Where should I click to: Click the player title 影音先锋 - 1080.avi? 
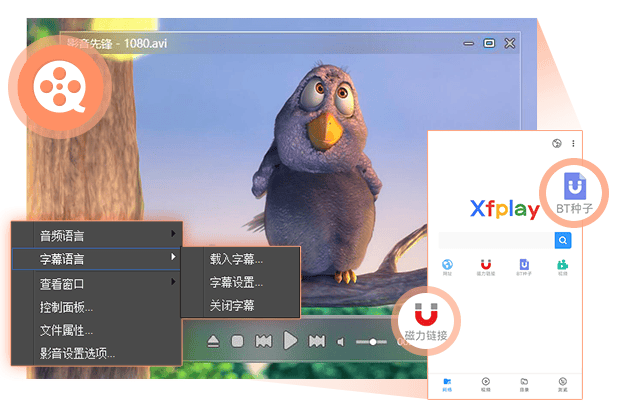coord(117,43)
